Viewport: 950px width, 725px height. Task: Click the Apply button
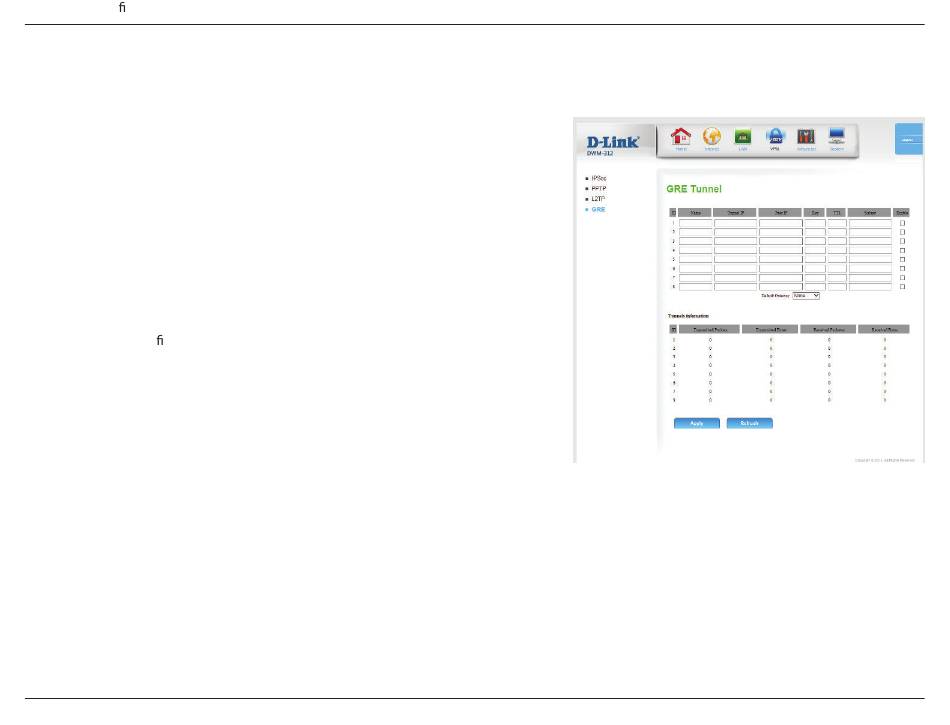[x=697, y=423]
